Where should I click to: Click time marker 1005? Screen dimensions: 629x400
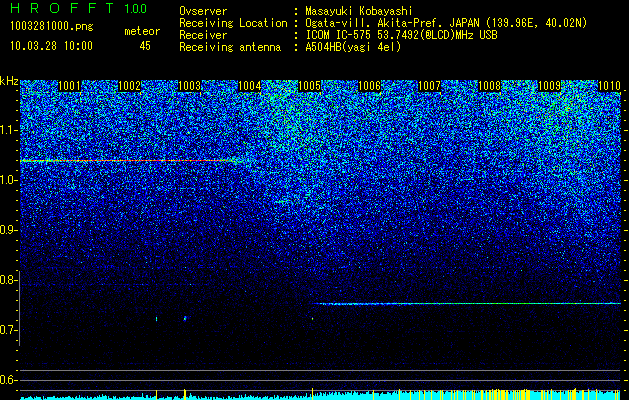coord(309,86)
